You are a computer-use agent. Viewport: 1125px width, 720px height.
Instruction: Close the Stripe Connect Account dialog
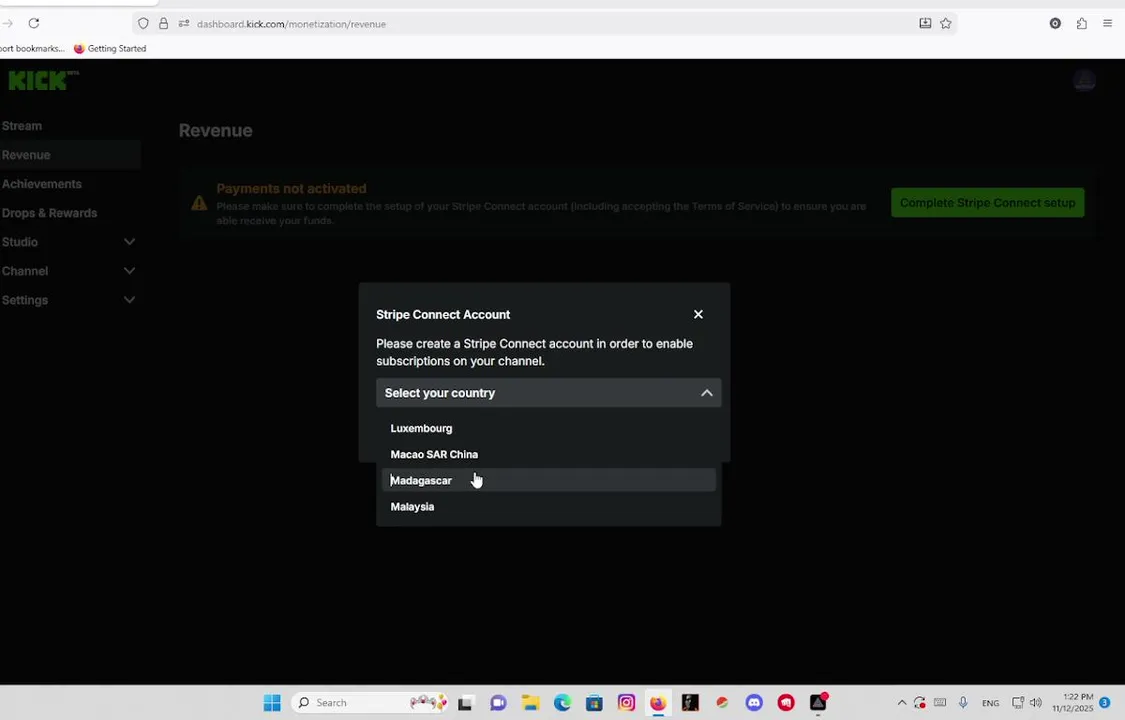pyautogui.click(x=698, y=314)
